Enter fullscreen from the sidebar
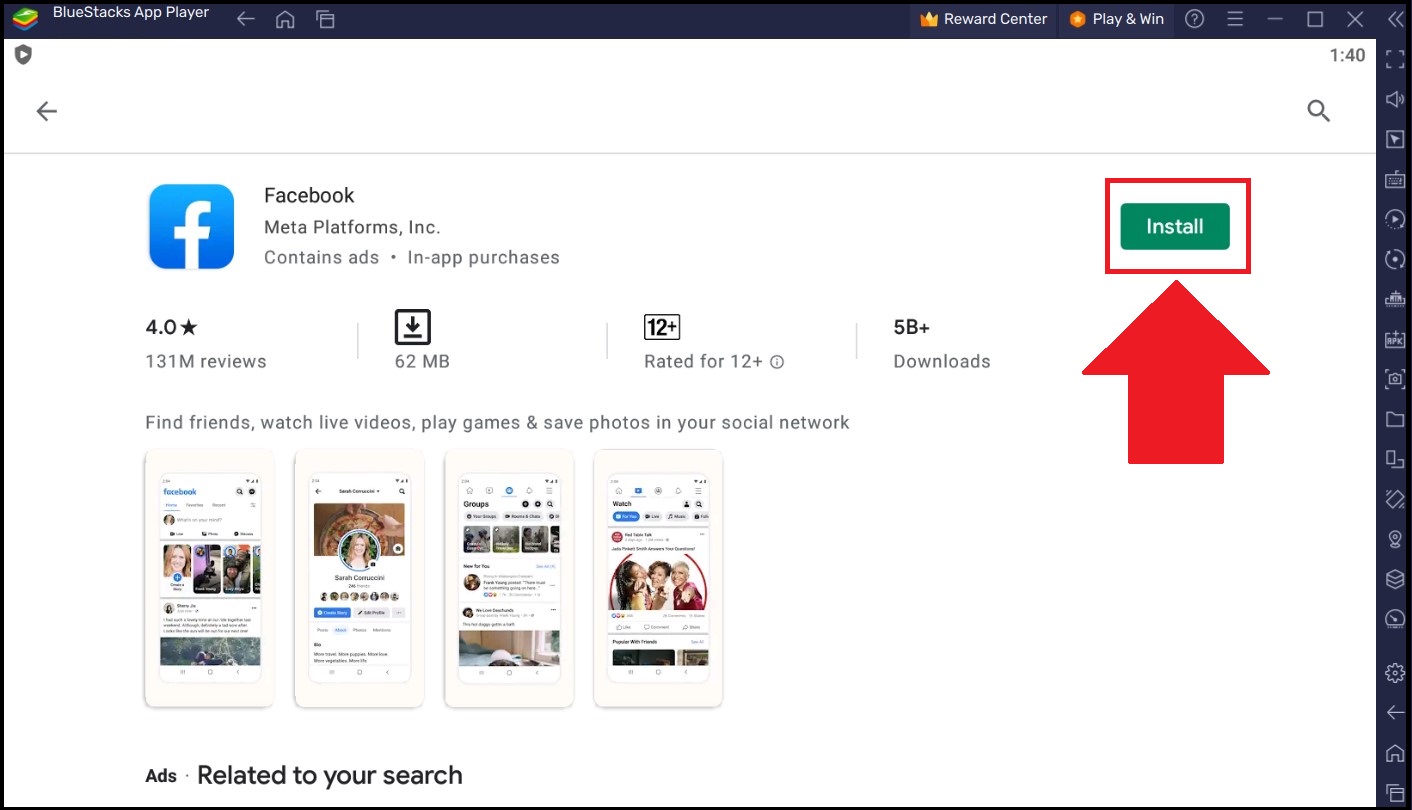This screenshot has width=1412, height=810. pyautogui.click(x=1395, y=59)
